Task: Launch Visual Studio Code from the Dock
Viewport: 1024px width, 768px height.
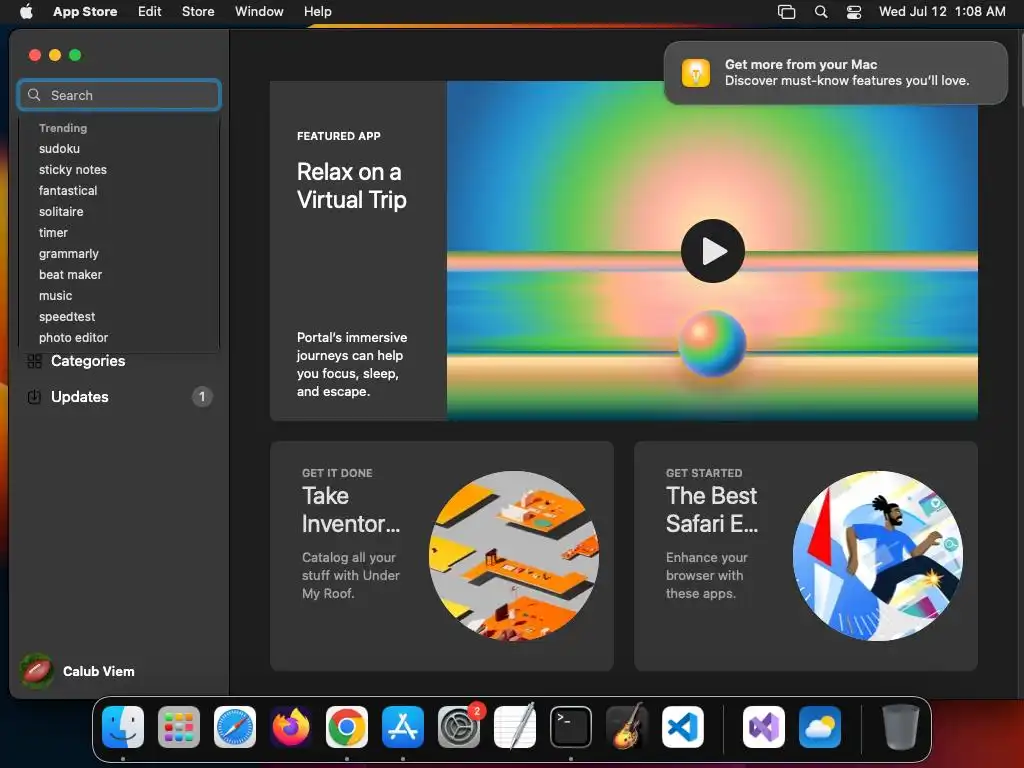Action: pos(683,727)
